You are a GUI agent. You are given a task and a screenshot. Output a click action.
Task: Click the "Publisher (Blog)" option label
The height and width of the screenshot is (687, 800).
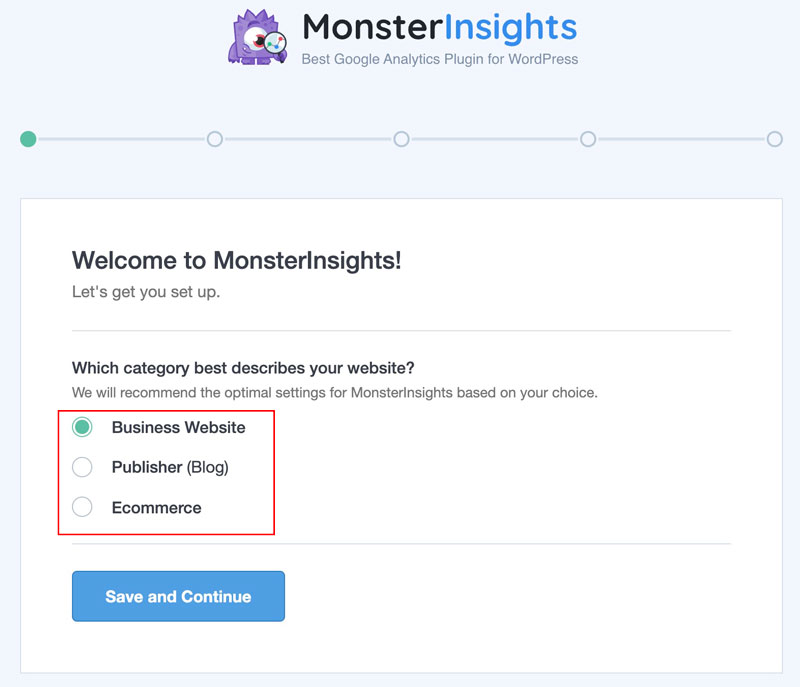(170, 467)
